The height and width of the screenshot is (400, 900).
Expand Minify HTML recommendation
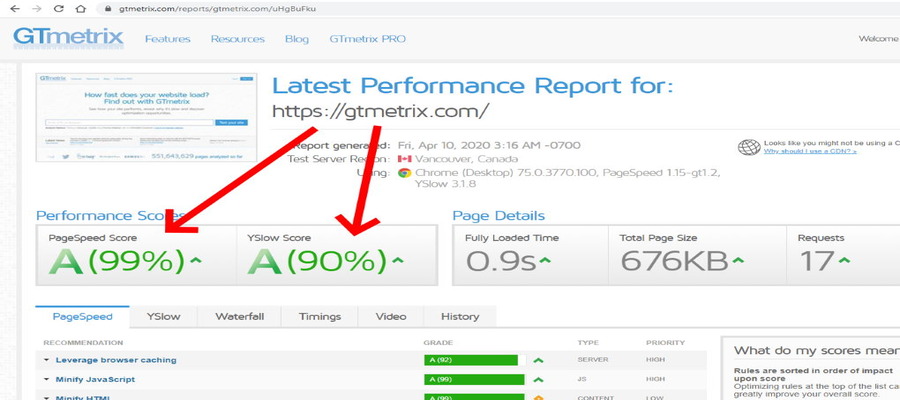coord(46,397)
